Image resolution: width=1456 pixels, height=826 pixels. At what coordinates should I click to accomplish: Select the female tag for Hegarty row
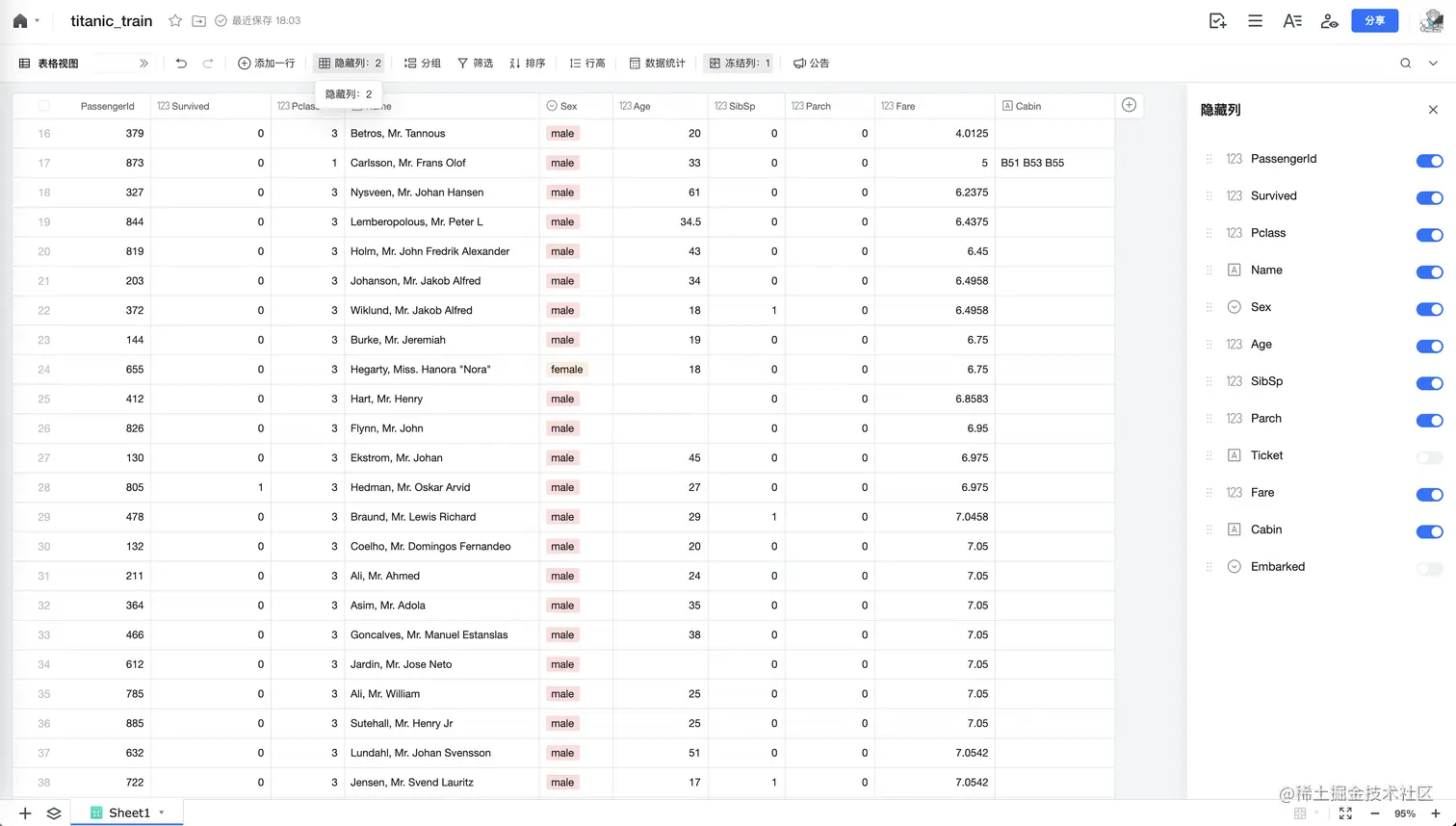(x=566, y=370)
